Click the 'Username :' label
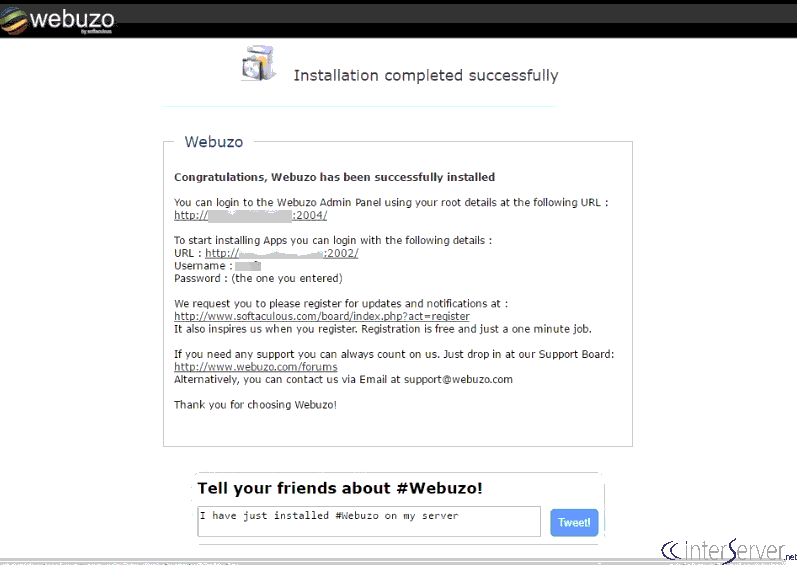797x565 pixels. (203, 266)
